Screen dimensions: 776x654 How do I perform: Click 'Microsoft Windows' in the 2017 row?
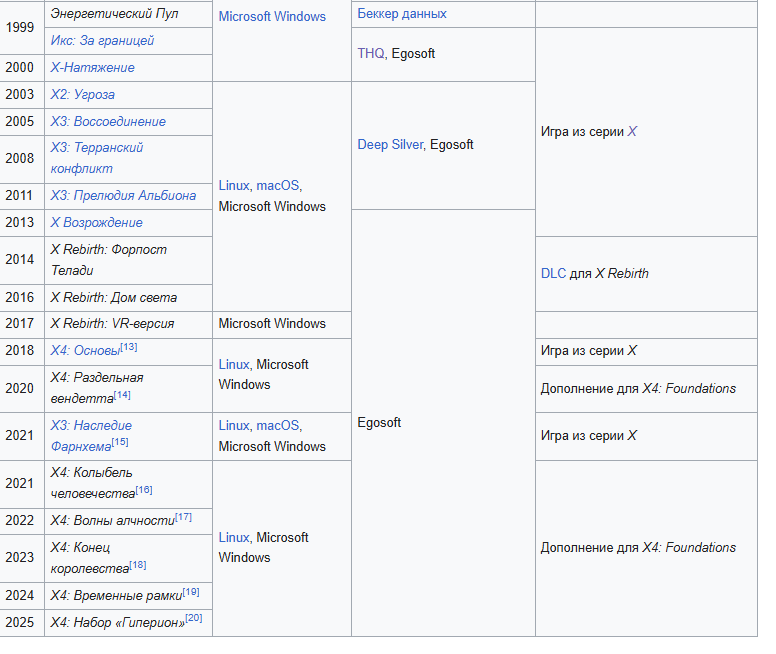click(x=272, y=324)
